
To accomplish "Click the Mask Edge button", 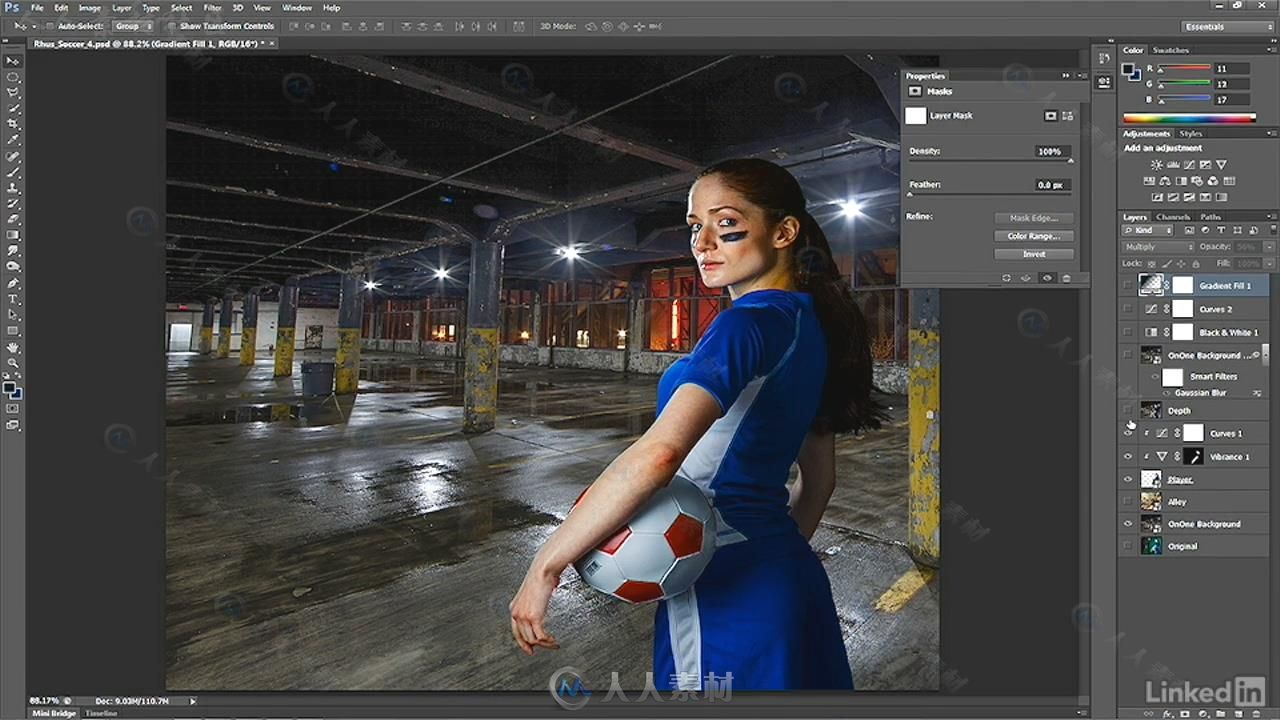I will tap(1034, 218).
